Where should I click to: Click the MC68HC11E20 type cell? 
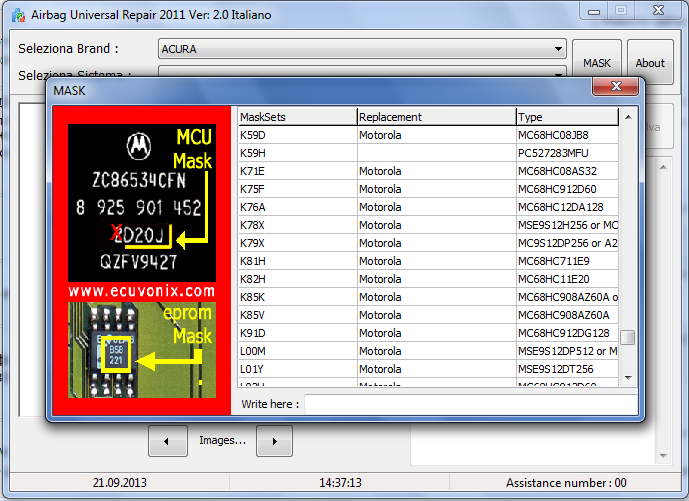tap(567, 279)
